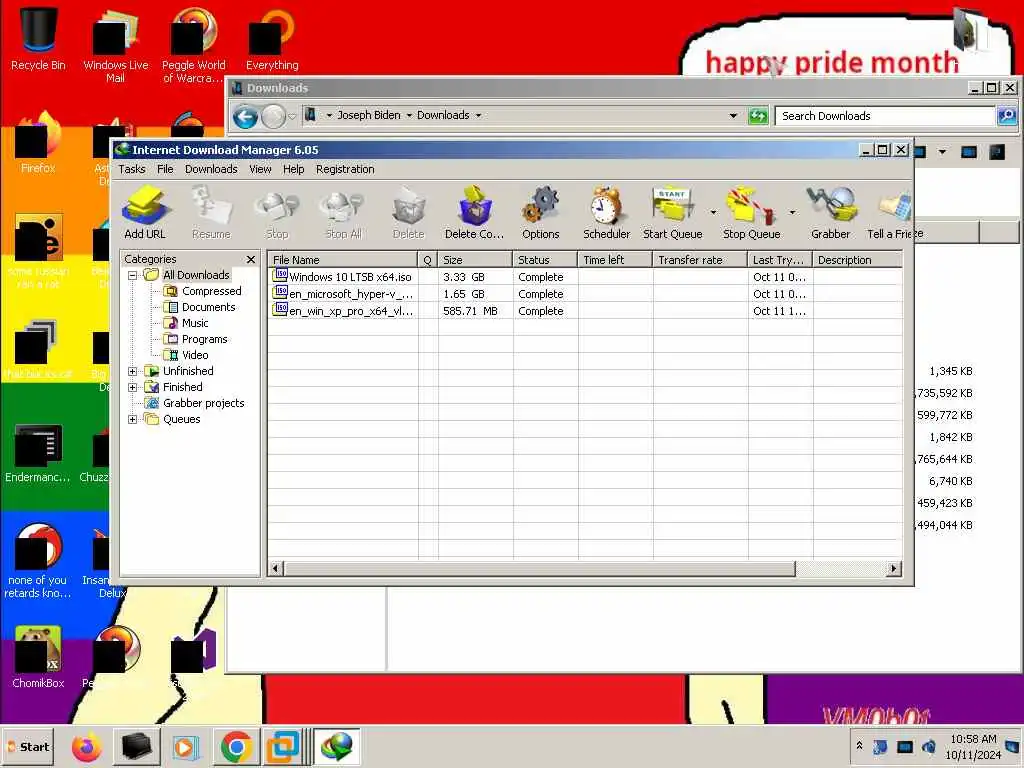Image resolution: width=1024 pixels, height=768 pixels.
Task: Collapse the All Downloads tree node
Action: pos(133,276)
